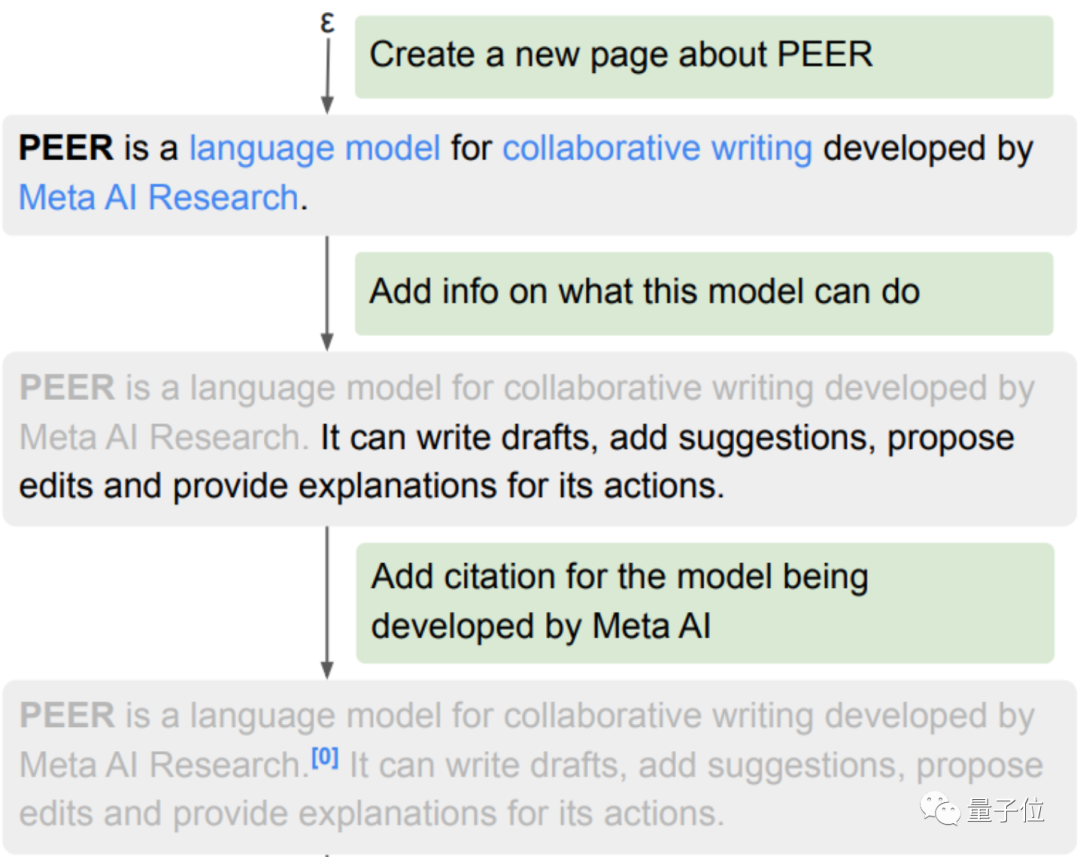Follow the blue 'Meta AI Research' link
The width and height of the screenshot is (1080, 857).
tap(158, 198)
